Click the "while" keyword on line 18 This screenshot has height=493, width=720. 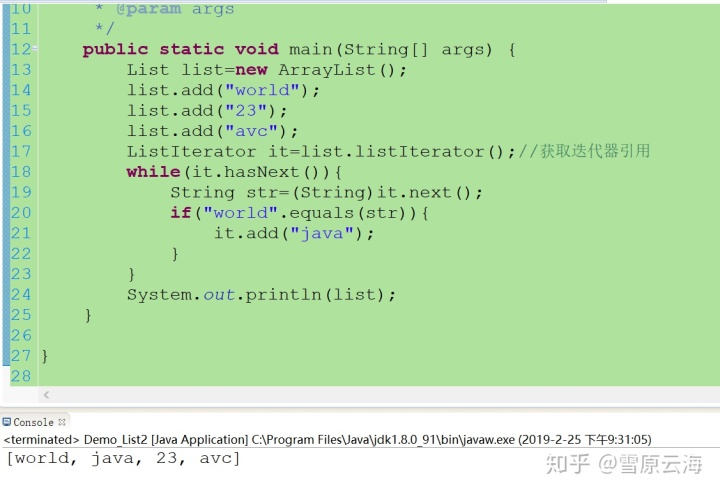[153, 172]
